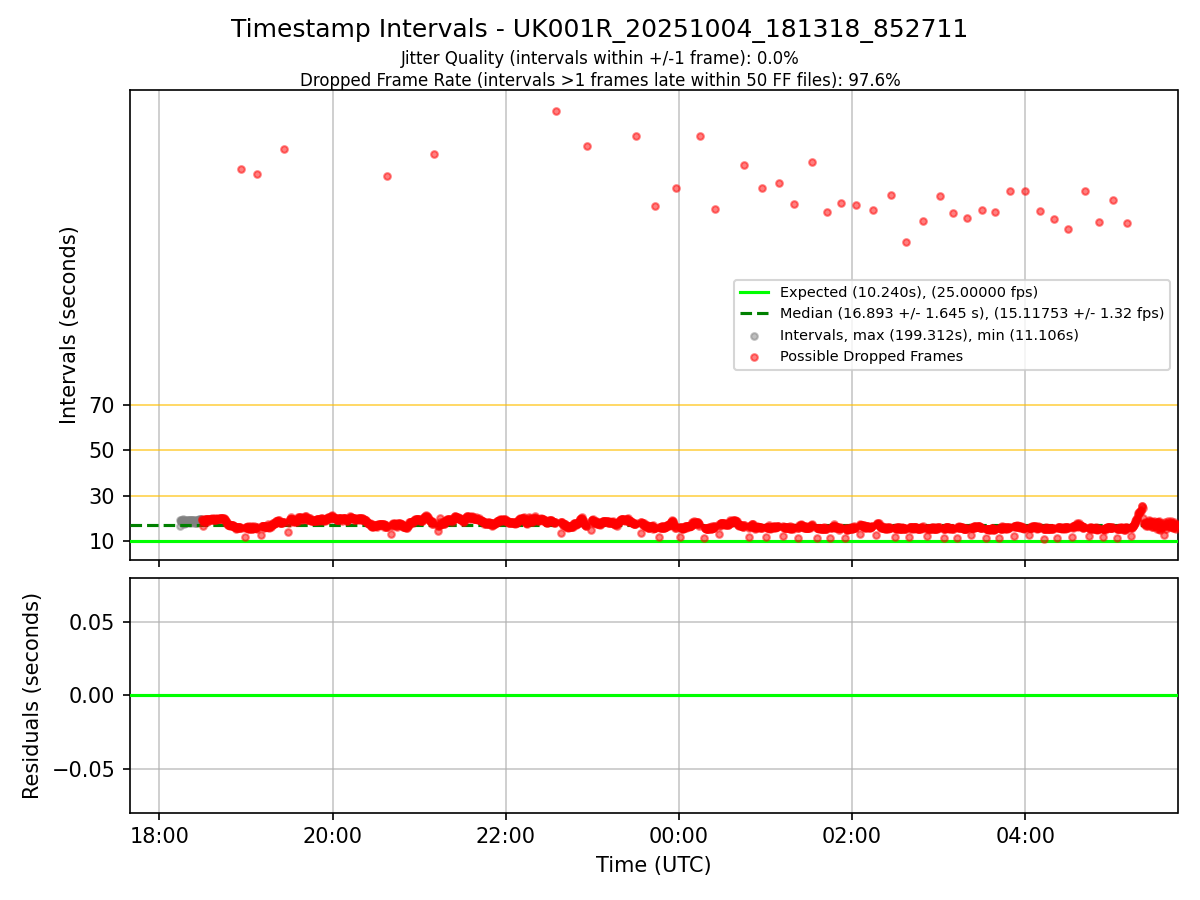Select the solid green Expected legend line
The height and width of the screenshot is (900, 1200).
[x=754, y=293]
